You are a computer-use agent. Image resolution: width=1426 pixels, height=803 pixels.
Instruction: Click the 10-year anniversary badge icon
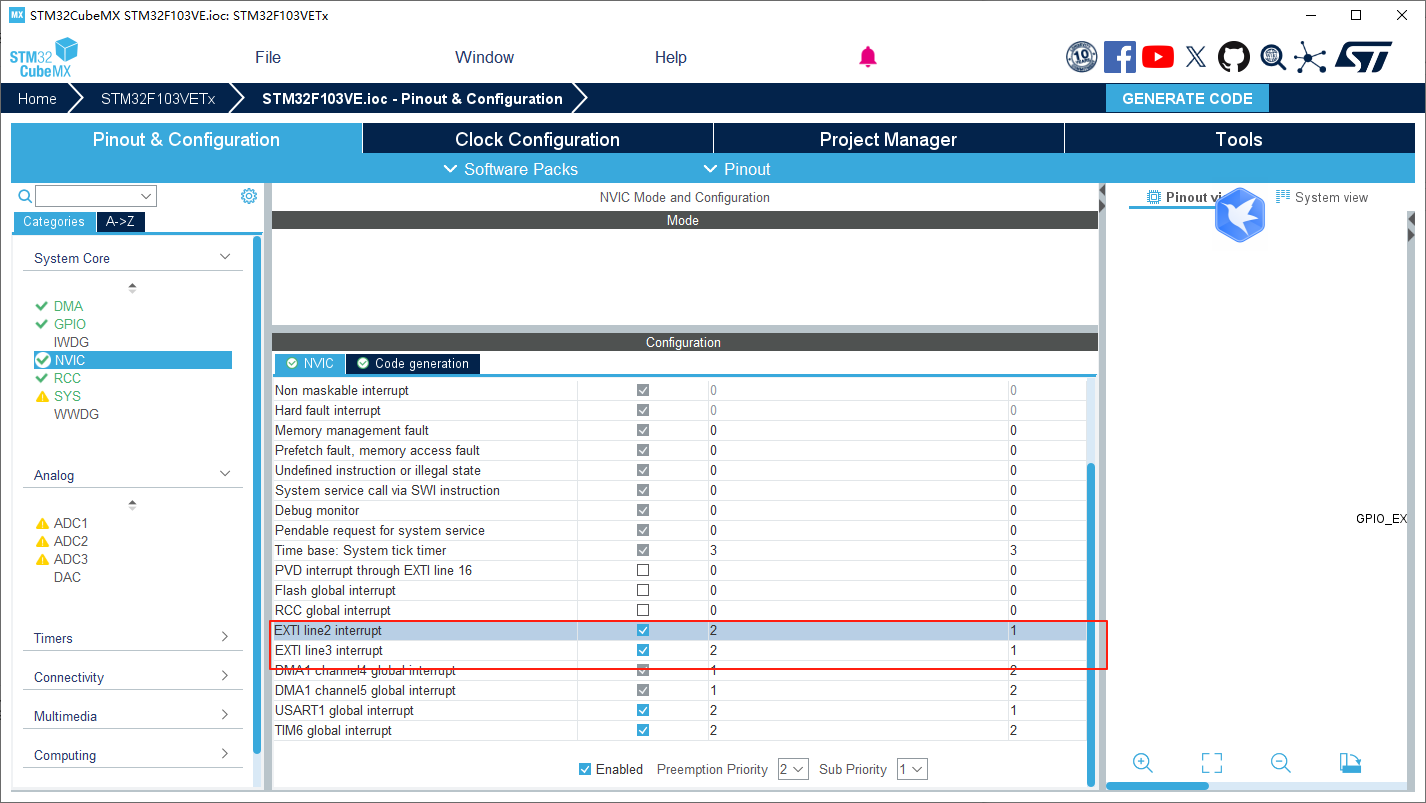(1081, 57)
